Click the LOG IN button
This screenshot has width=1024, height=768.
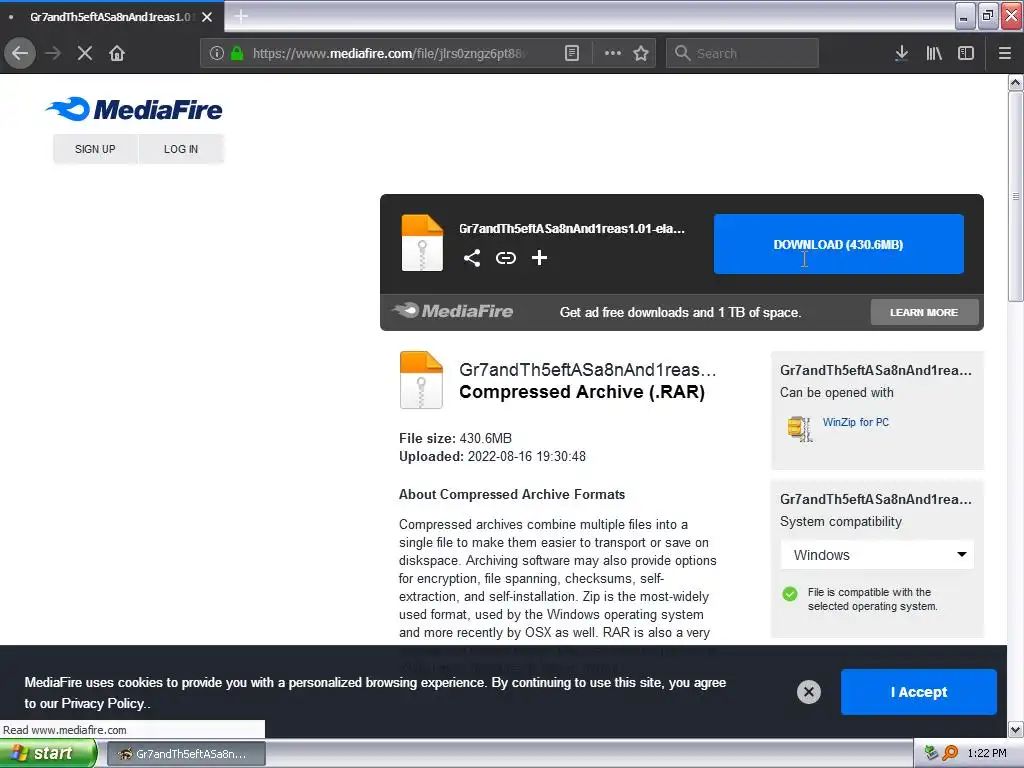click(181, 149)
